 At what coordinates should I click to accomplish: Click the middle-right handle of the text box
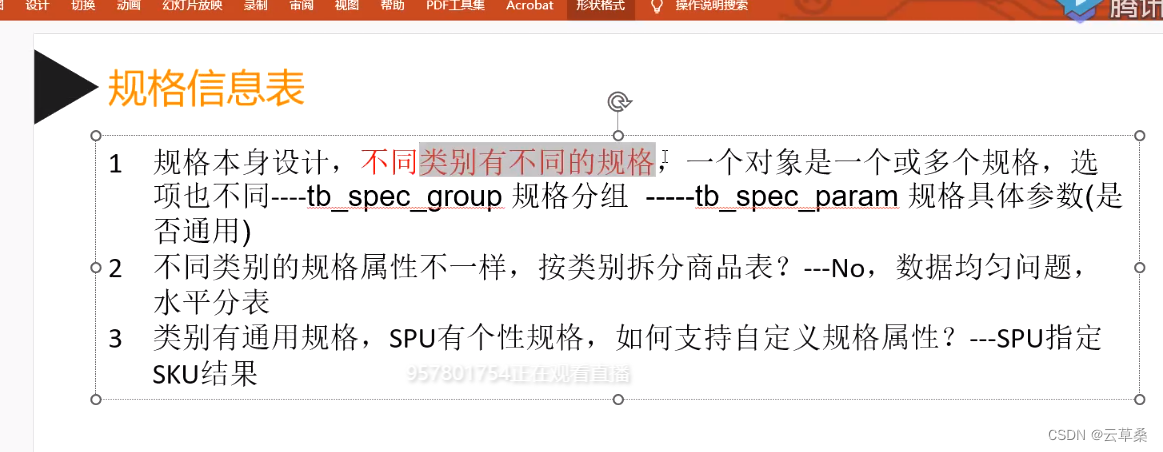(x=1141, y=267)
